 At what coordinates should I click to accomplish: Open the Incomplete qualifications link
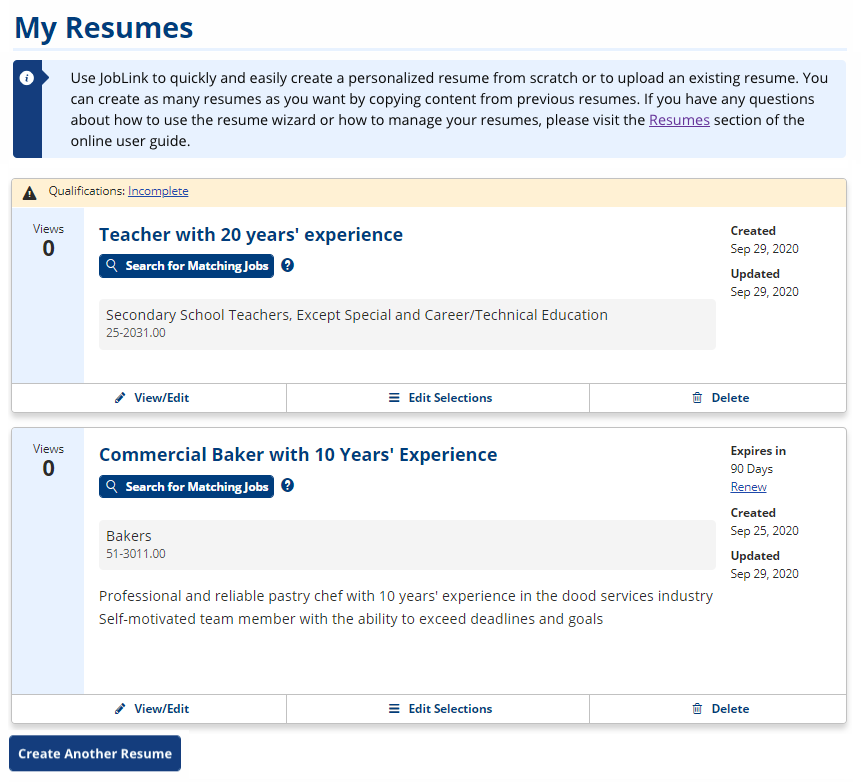158,190
